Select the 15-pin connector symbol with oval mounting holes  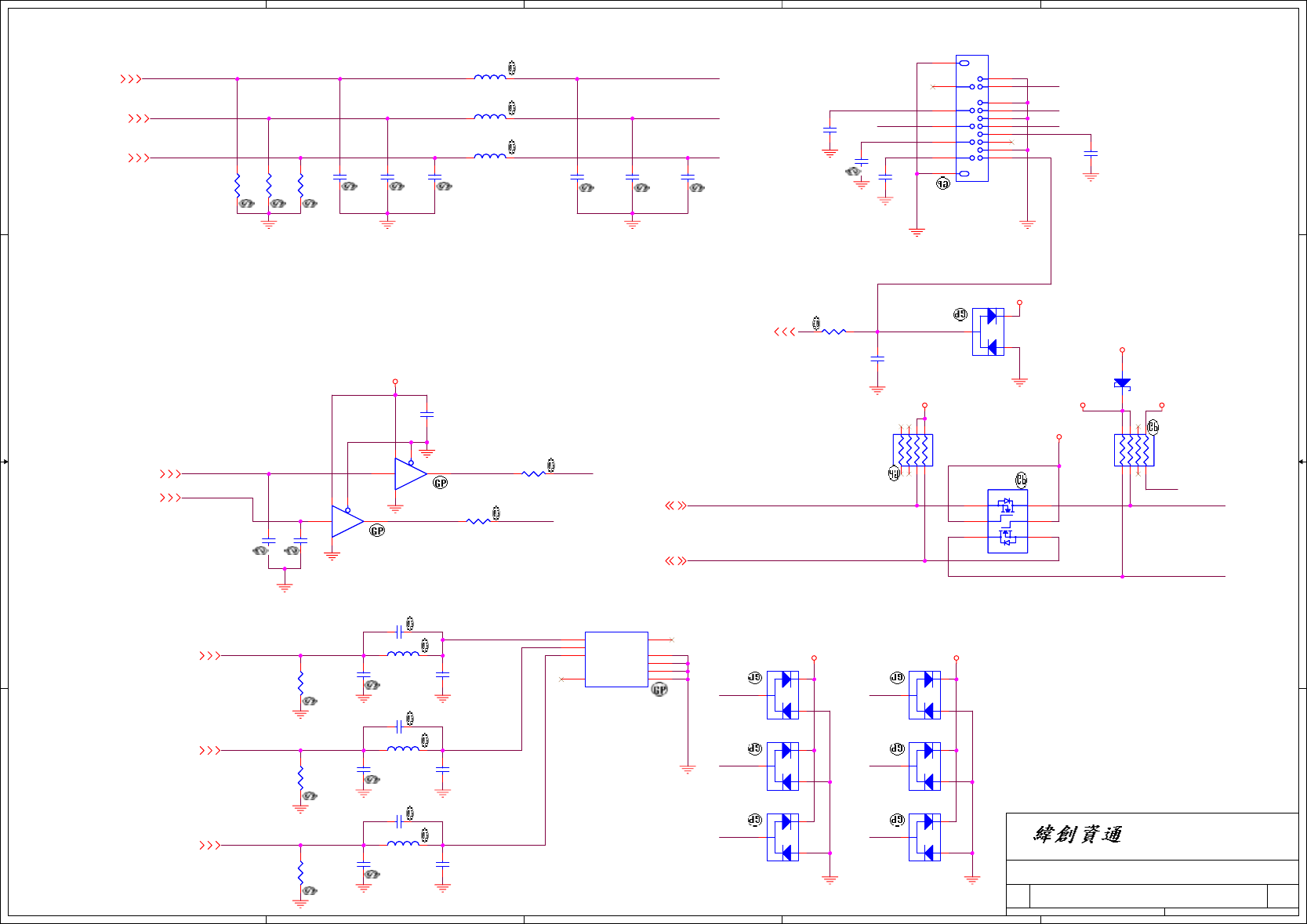[x=972, y=118]
